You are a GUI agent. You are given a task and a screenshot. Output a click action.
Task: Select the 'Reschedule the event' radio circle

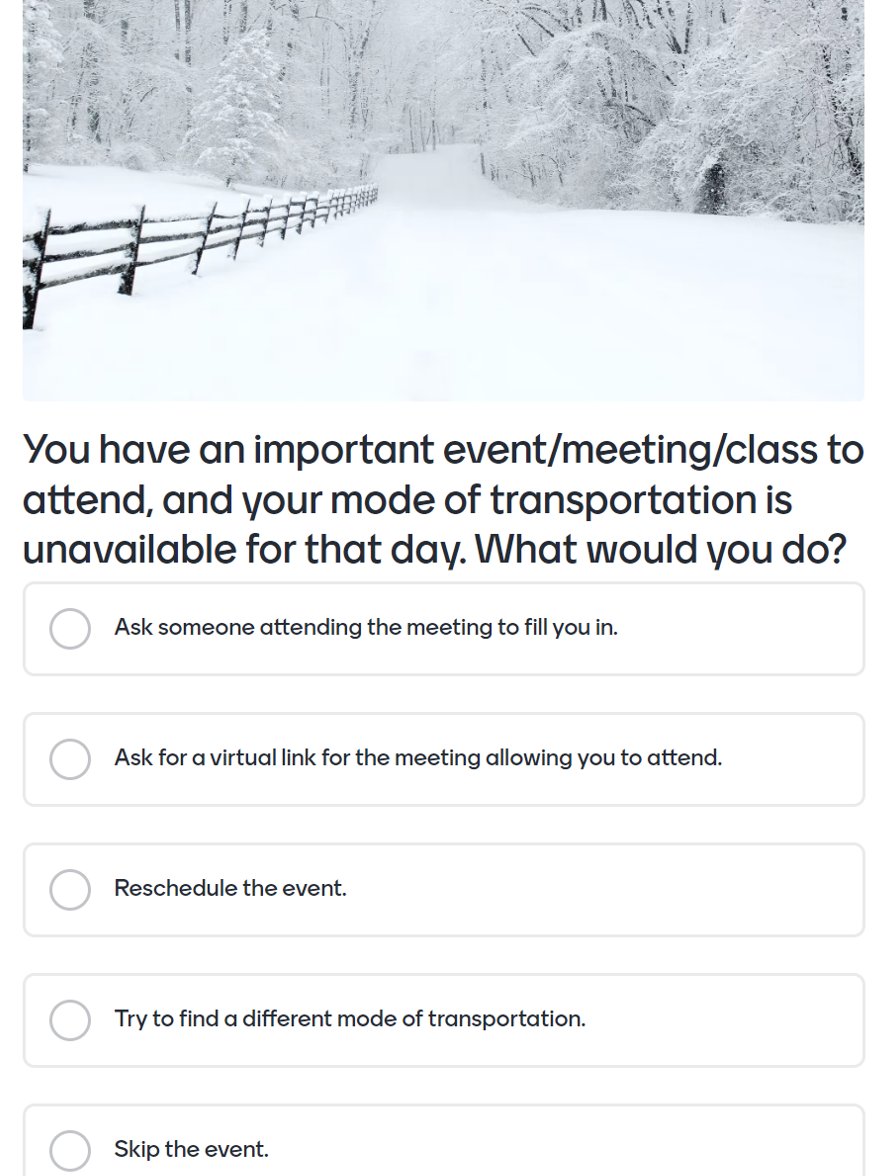[70, 890]
